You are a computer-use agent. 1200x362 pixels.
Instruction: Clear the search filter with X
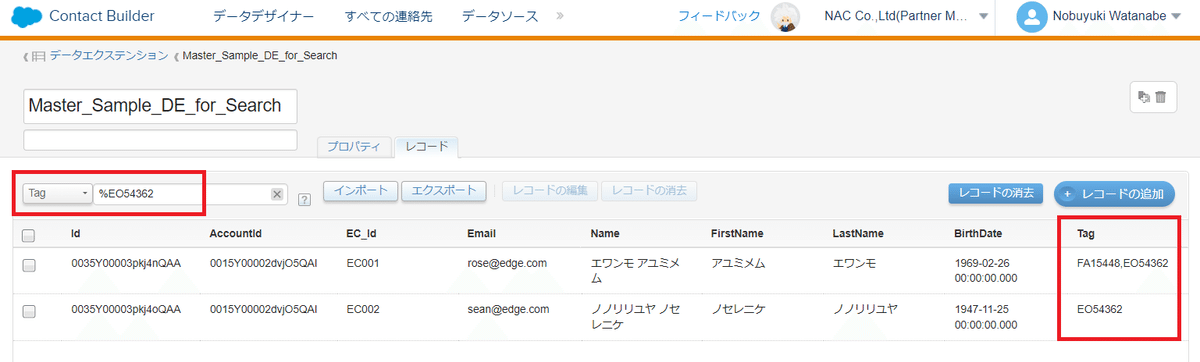[277, 194]
